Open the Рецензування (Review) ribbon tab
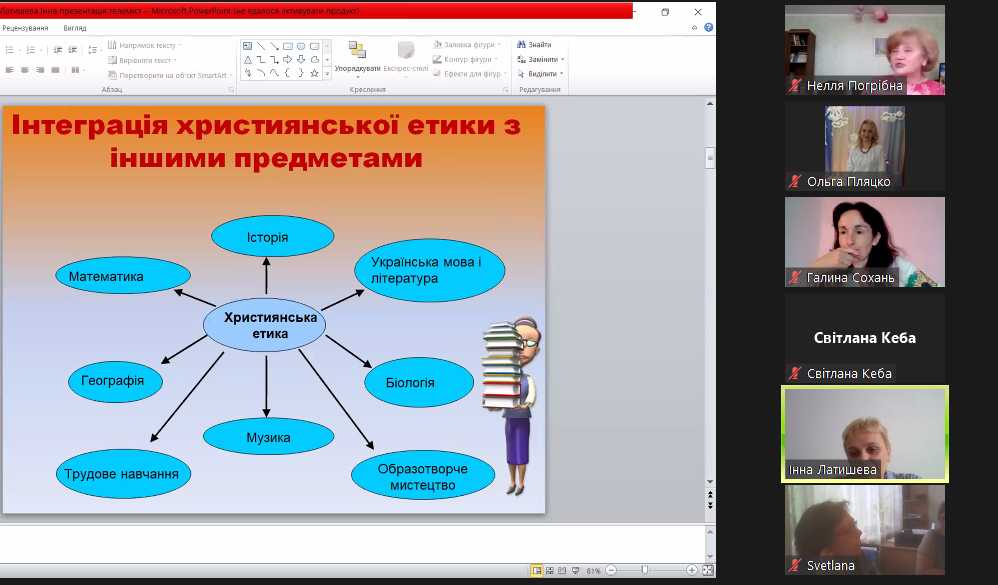998x585 pixels. pos(25,28)
